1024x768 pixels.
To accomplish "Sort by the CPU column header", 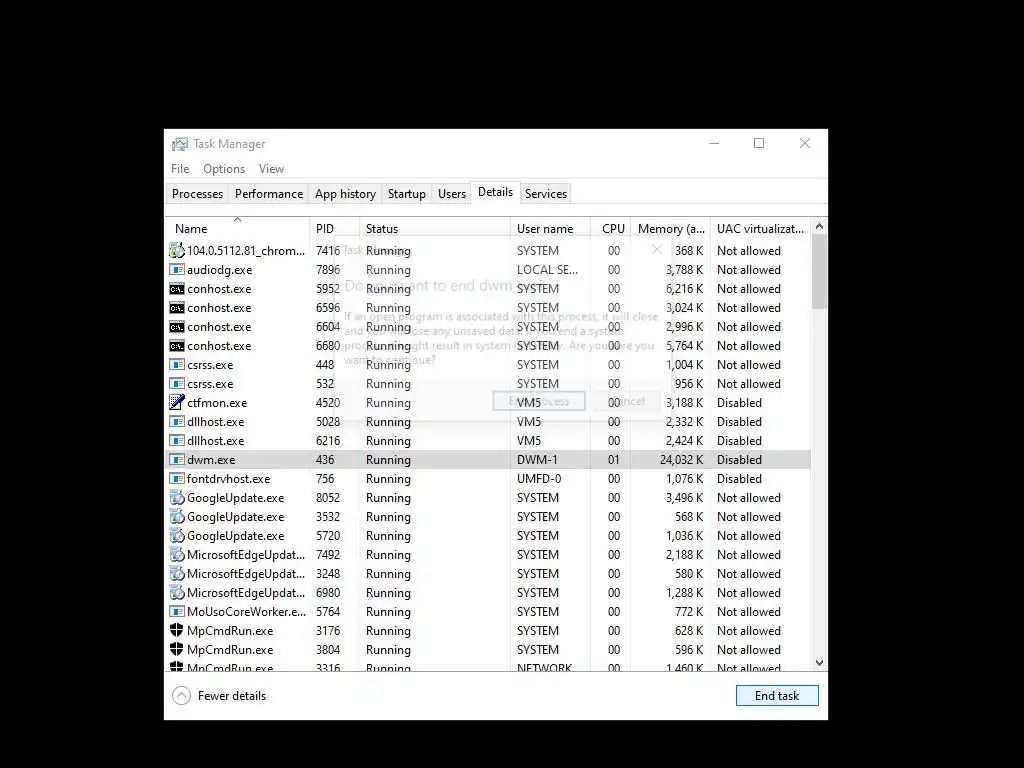I will 611,229.
